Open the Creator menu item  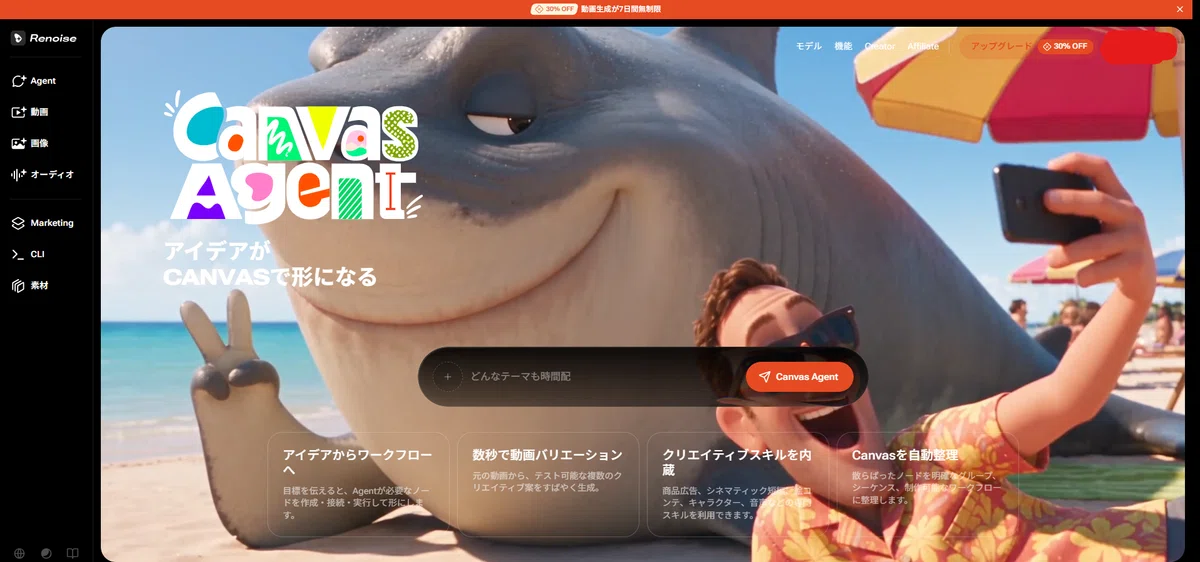coord(880,46)
